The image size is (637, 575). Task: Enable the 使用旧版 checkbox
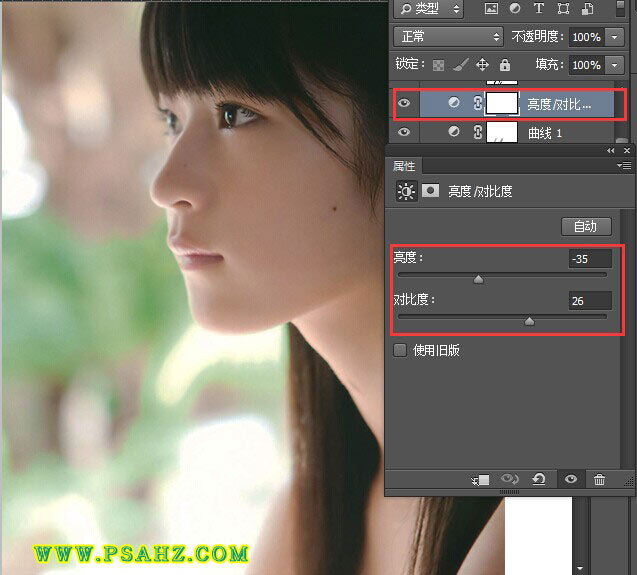click(x=400, y=350)
